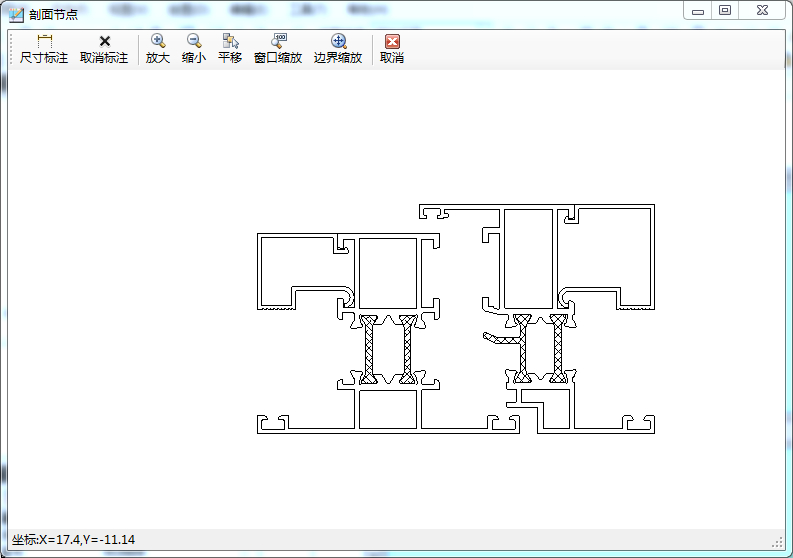Click the coordinate readout in status bar
793x558 pixels.
[73, 540]
